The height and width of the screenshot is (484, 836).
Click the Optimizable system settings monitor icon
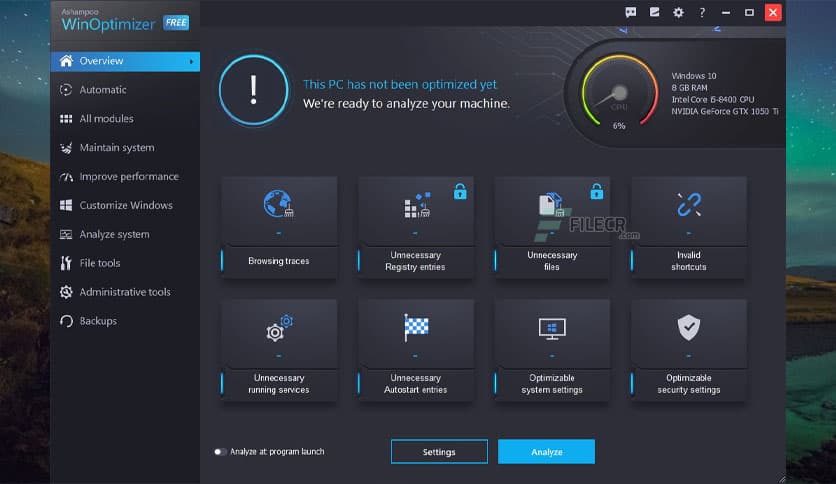[x=552, y=328]
